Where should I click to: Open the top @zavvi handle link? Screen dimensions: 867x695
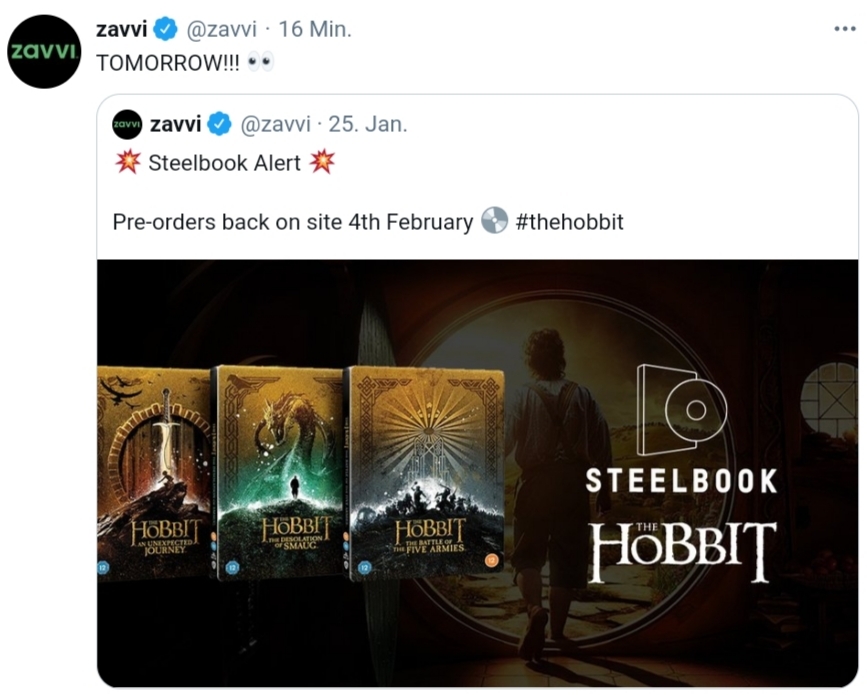[x=221, y=29]
